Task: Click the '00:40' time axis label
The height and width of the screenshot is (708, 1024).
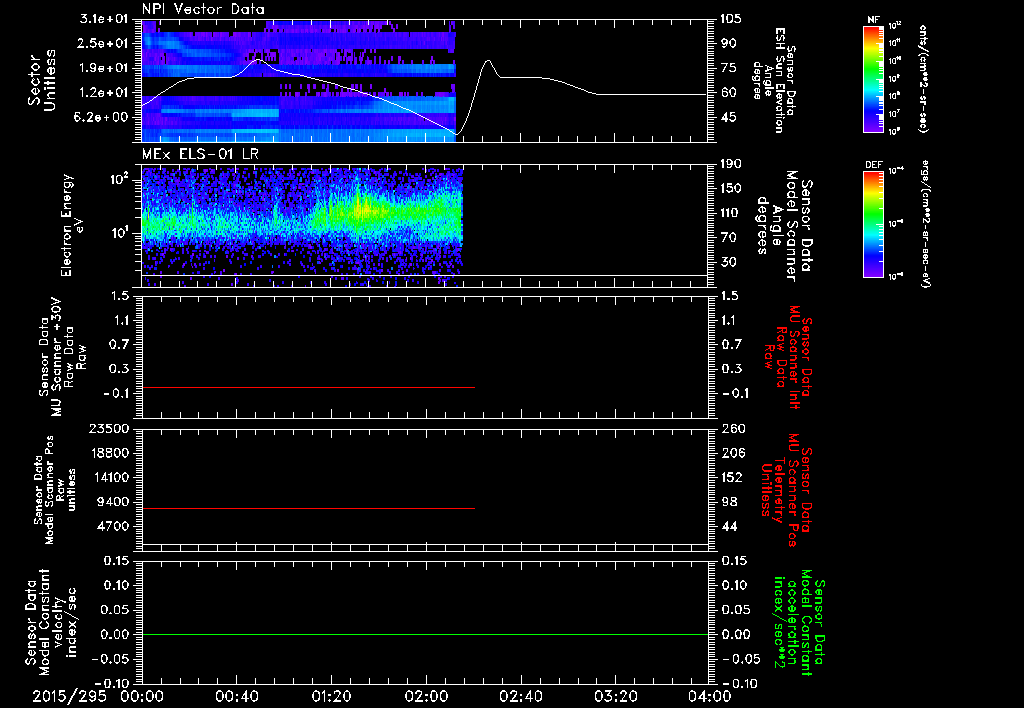Action: point(236,696)
